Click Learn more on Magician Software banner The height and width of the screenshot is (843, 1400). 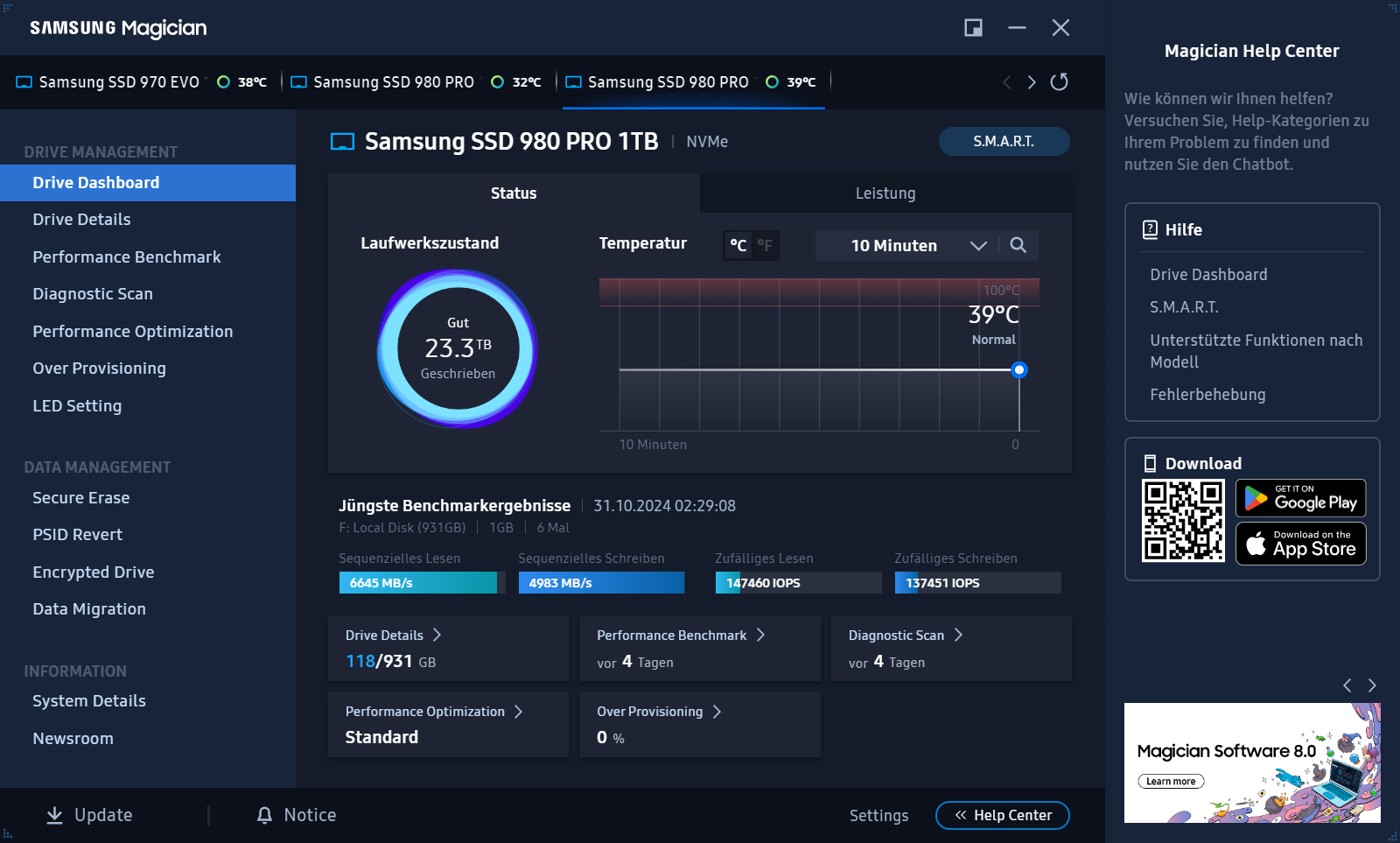coord(1171,781)
